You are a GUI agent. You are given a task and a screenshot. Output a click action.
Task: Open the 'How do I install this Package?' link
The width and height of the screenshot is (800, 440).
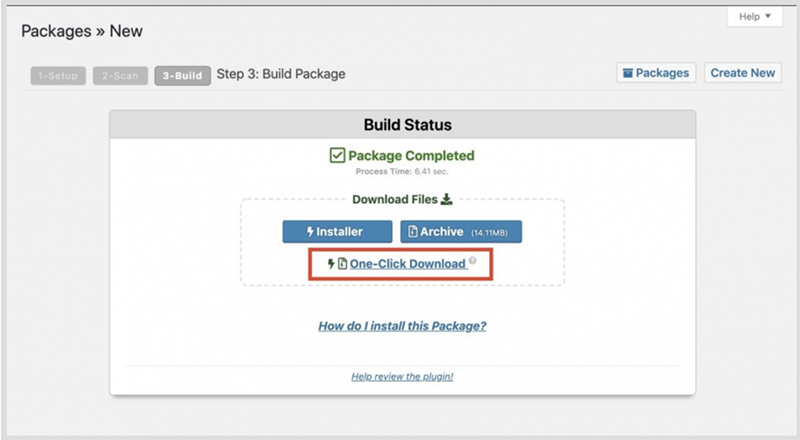click(402, 326)
